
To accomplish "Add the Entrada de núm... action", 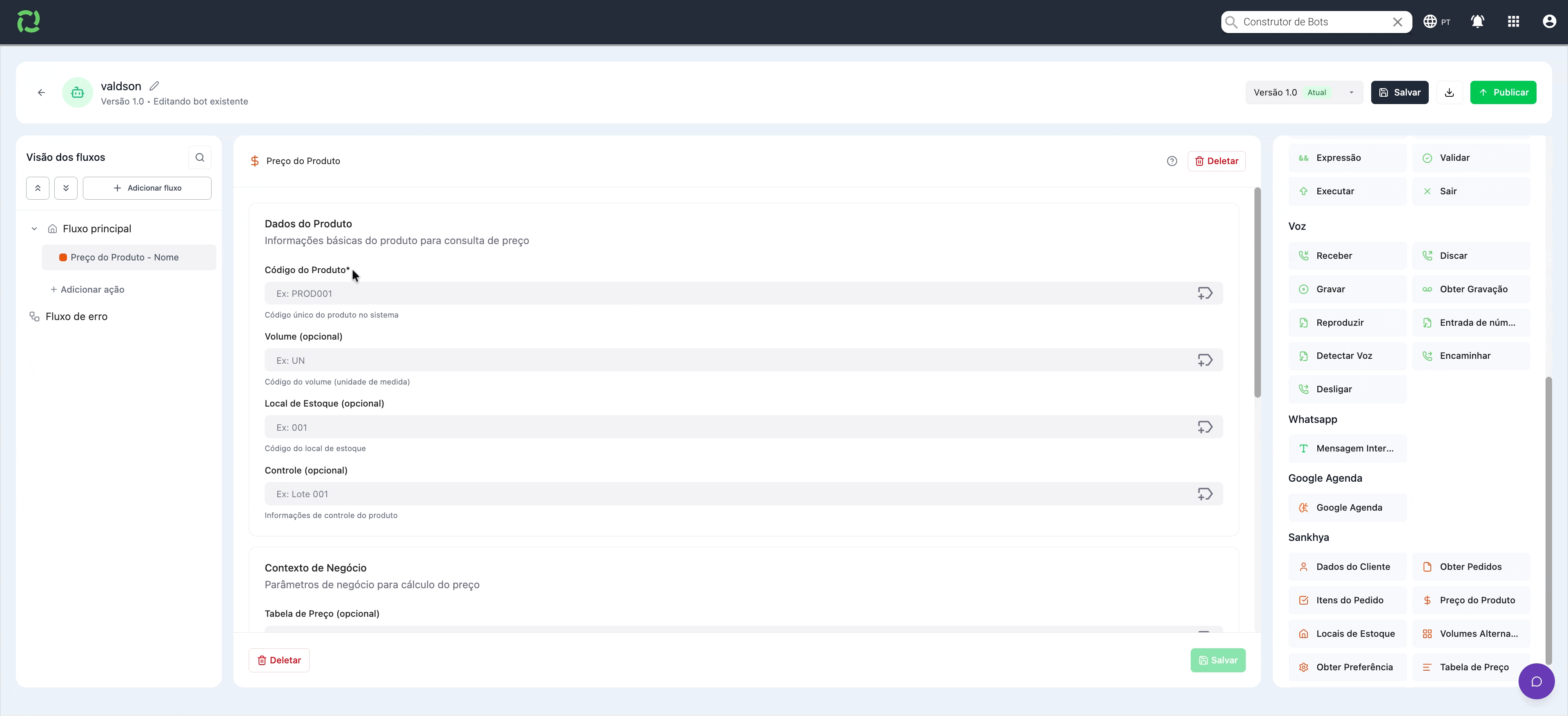I will pos(1470,322).
